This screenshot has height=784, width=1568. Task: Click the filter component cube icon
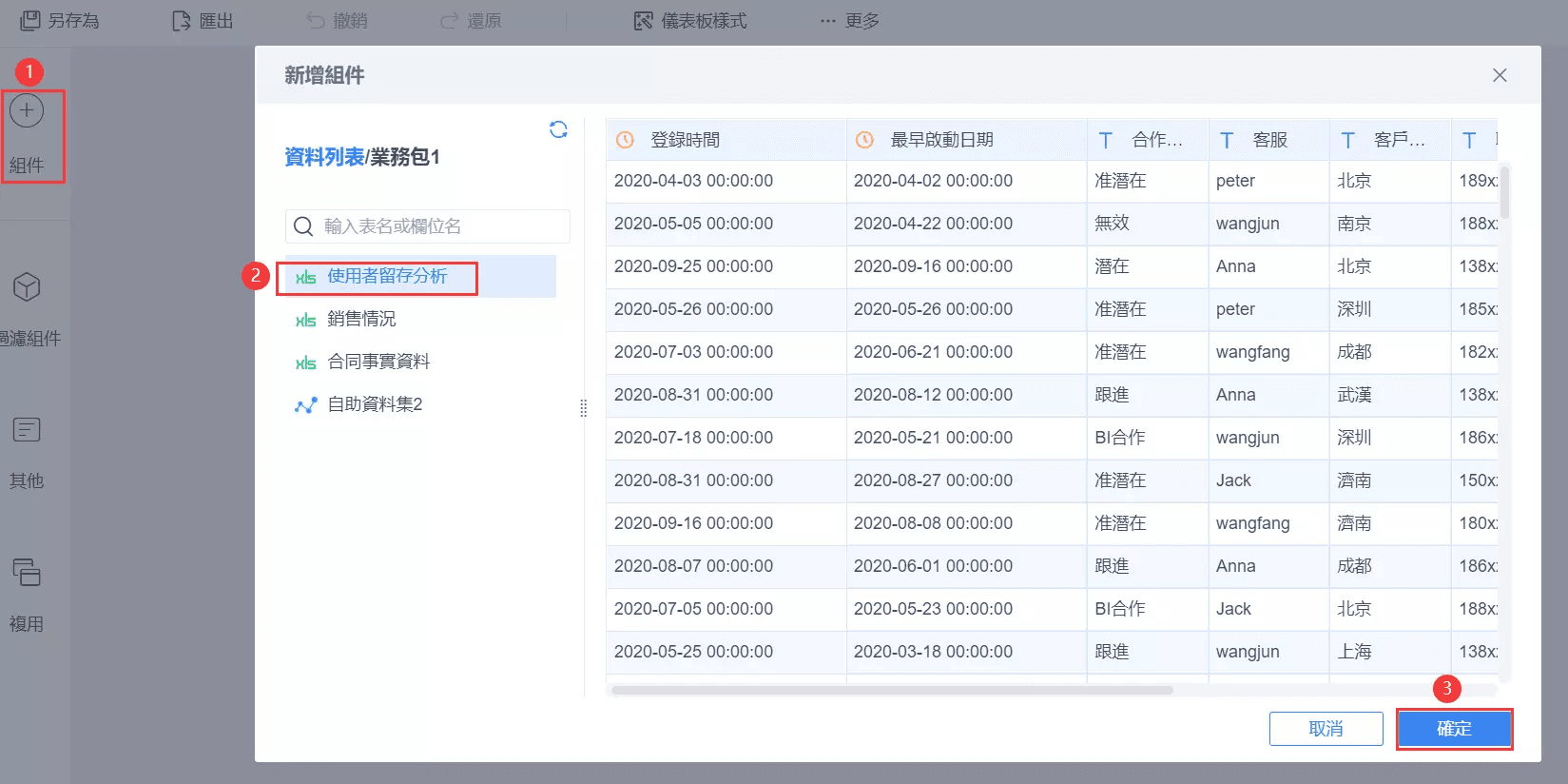pyautogui.click(x=27, y=286)
